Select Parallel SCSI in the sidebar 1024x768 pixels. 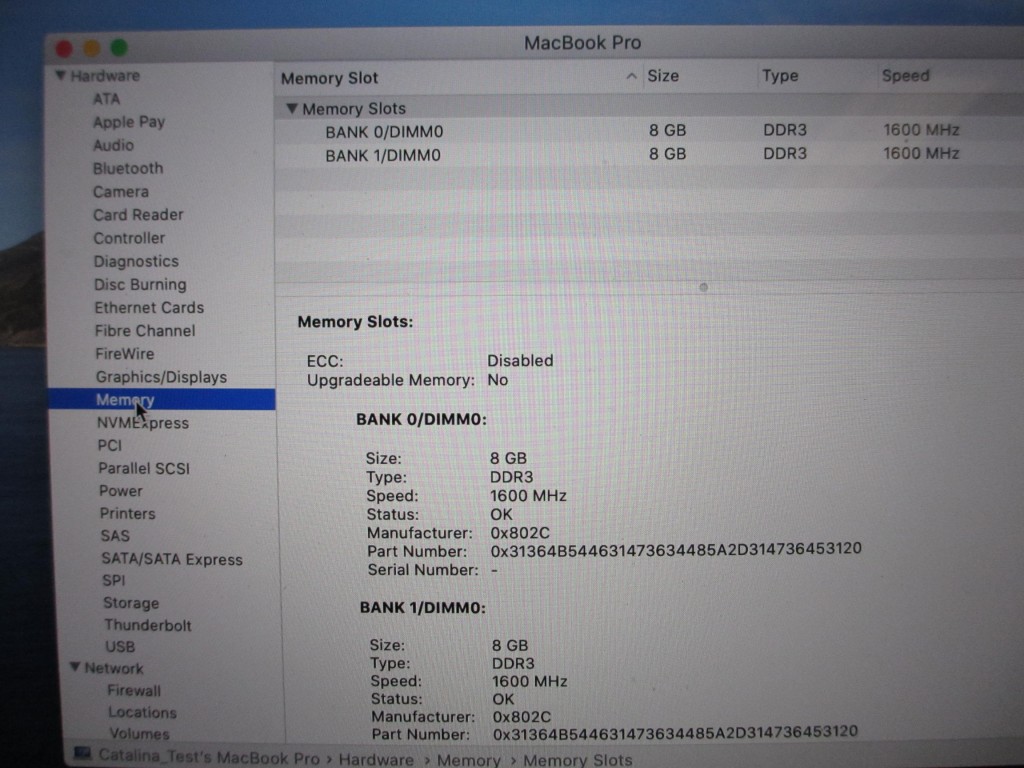(x=144, y=468)
